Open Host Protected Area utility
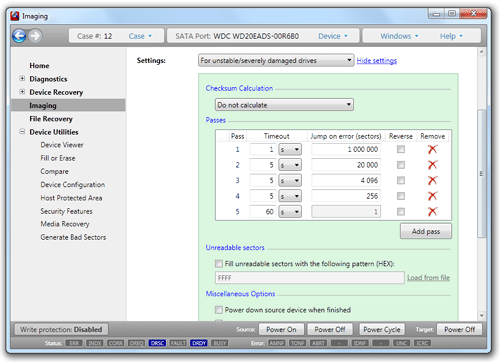The image size is (500, 362). 71,198
